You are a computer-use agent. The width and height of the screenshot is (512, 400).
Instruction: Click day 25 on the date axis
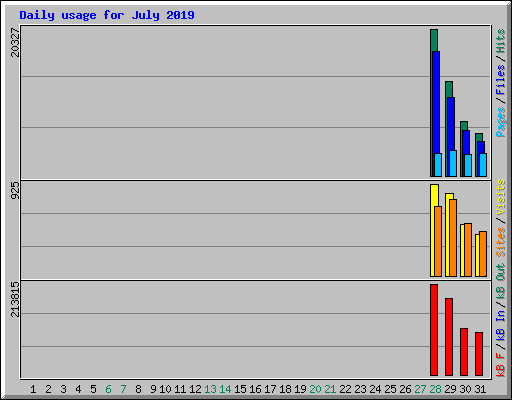coord(390,389)
